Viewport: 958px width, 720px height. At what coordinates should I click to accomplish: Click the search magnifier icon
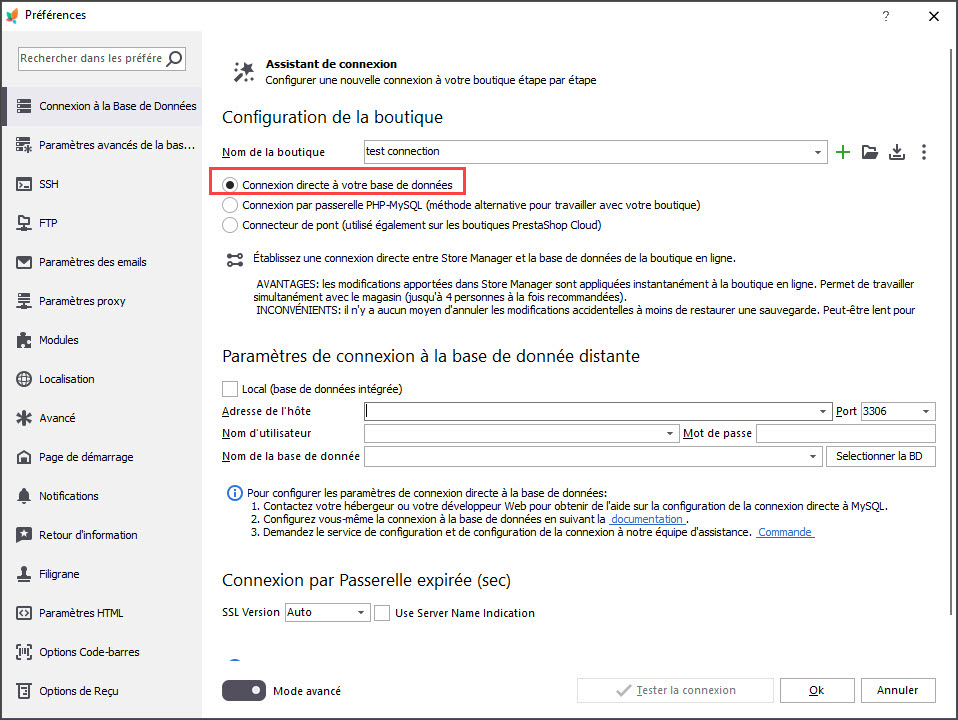pos(174,59)
